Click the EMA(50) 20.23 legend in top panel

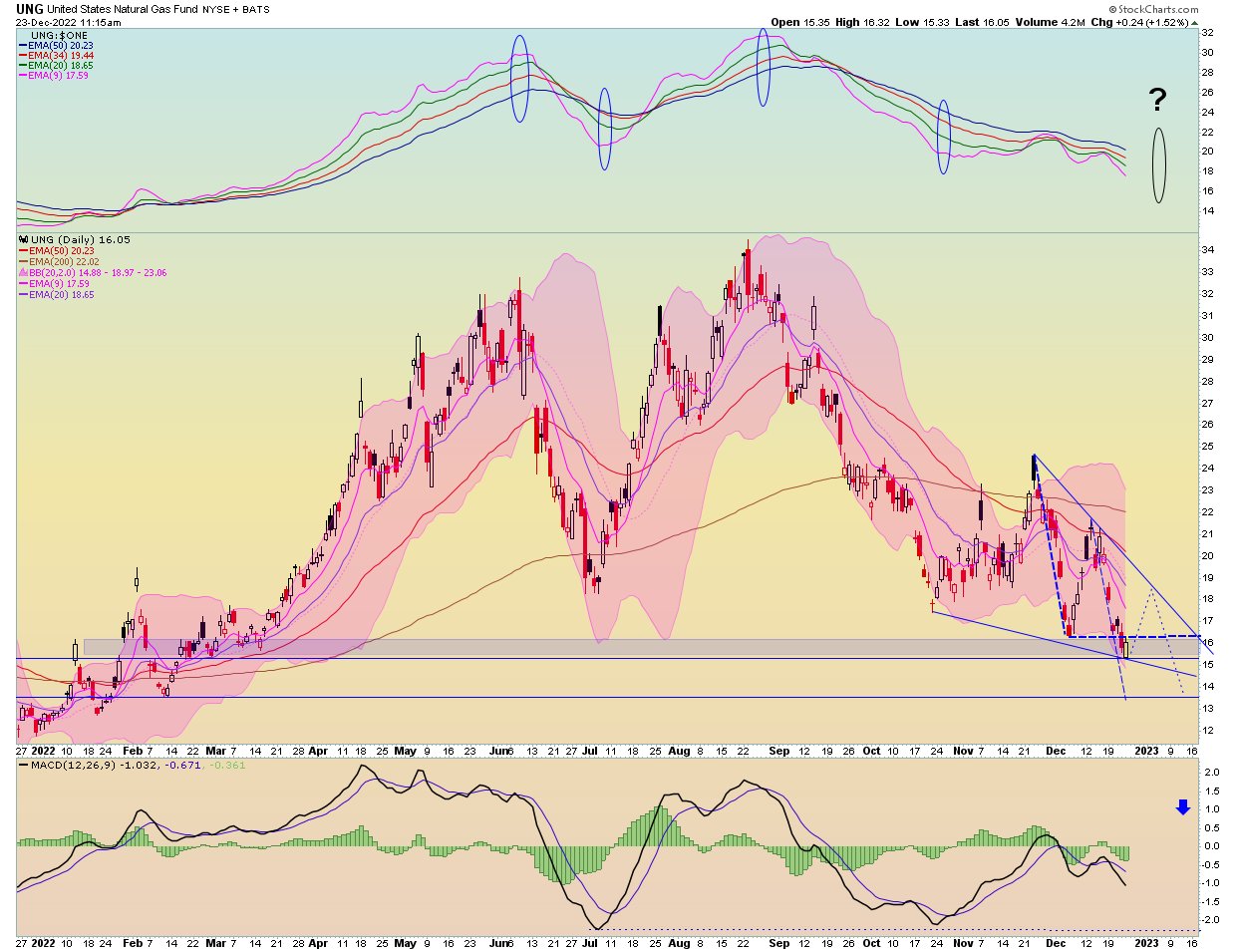pos(60,46)
